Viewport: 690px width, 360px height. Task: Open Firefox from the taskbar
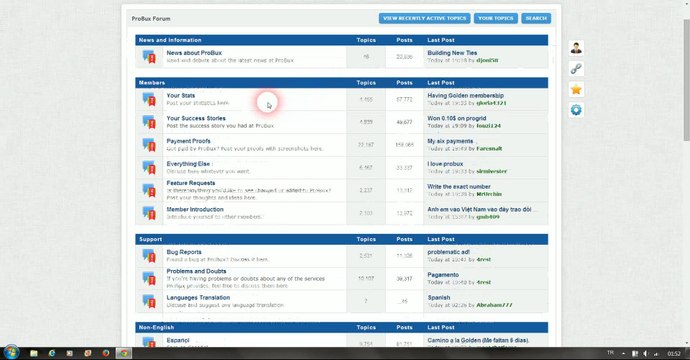click(x=106, y=353)
